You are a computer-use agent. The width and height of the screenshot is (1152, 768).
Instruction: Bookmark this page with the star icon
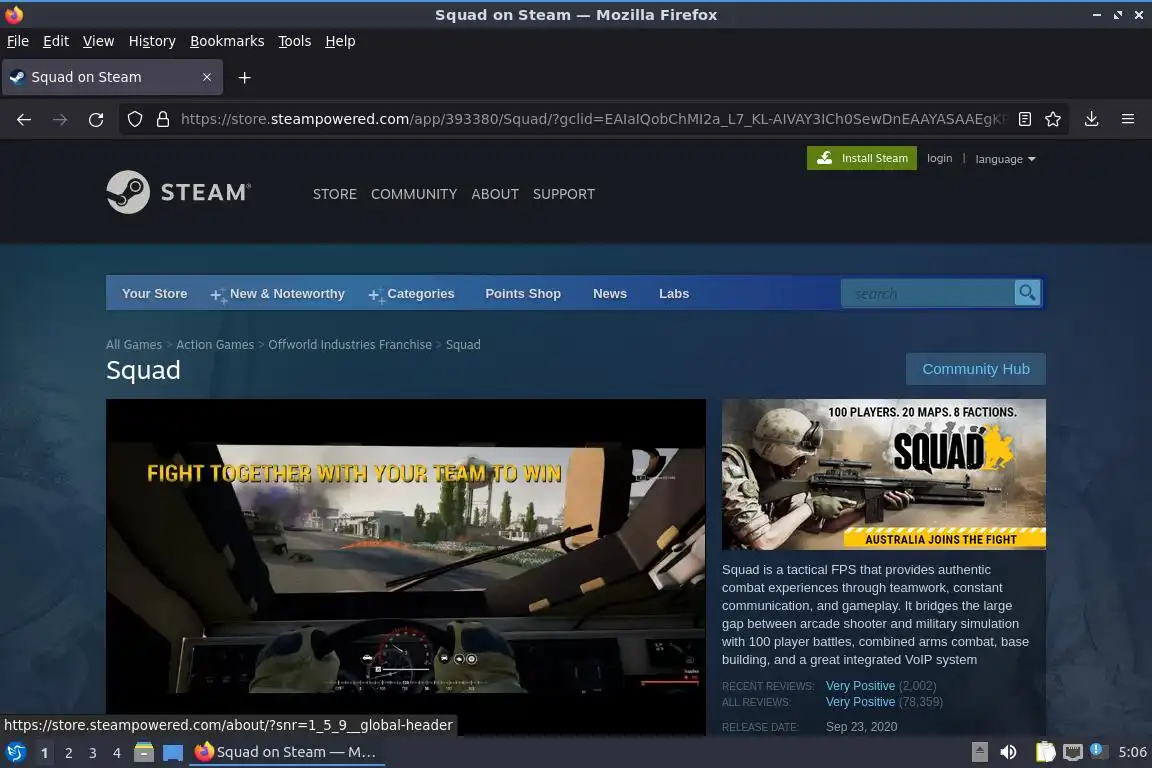click(1053, 119)
